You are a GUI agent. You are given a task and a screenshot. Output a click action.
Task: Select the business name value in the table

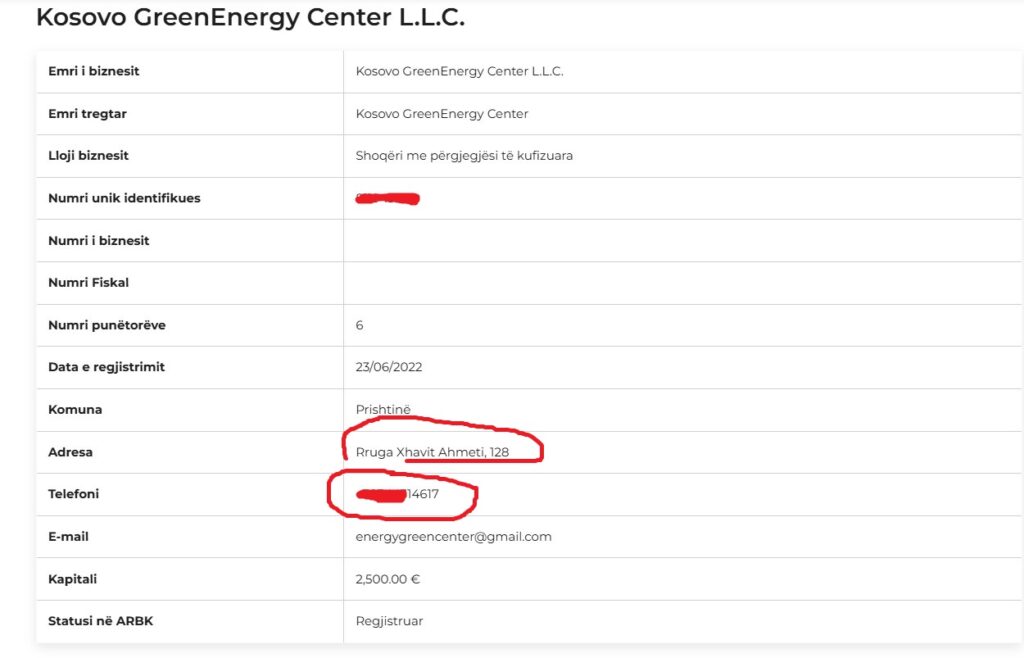(x=459, y=71)
